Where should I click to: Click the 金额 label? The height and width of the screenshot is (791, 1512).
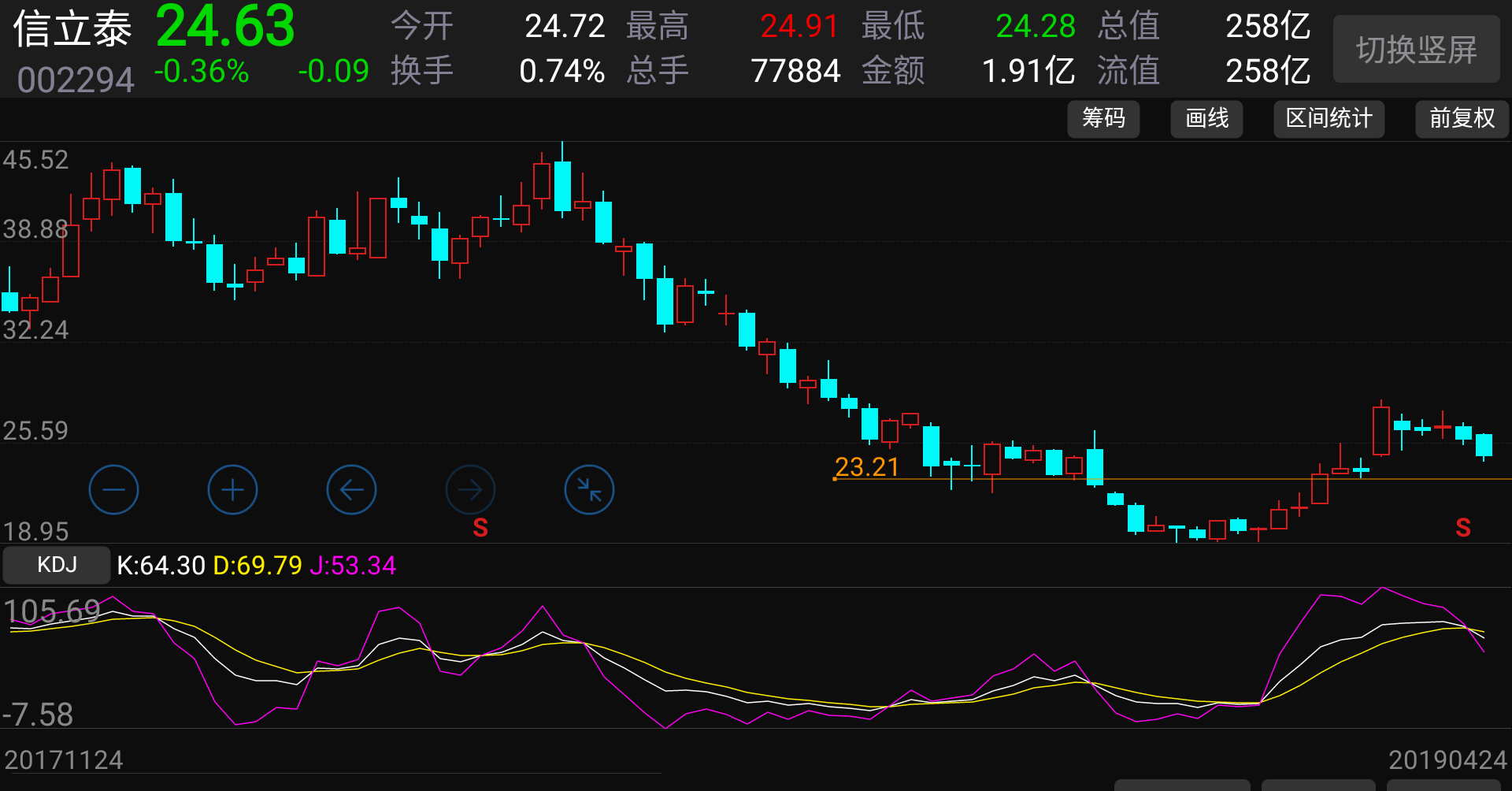click(x=893, y=72)
